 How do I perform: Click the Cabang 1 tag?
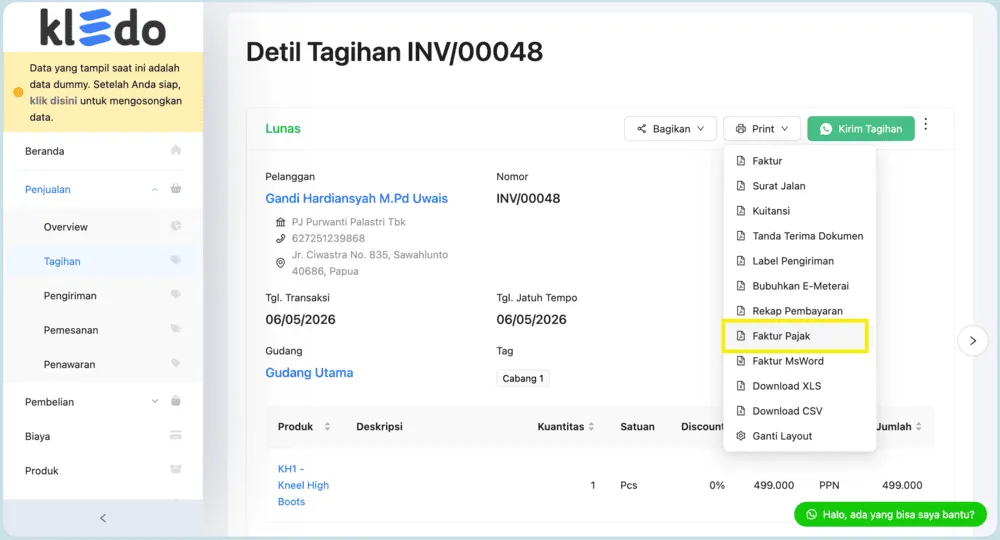[523, 379]
